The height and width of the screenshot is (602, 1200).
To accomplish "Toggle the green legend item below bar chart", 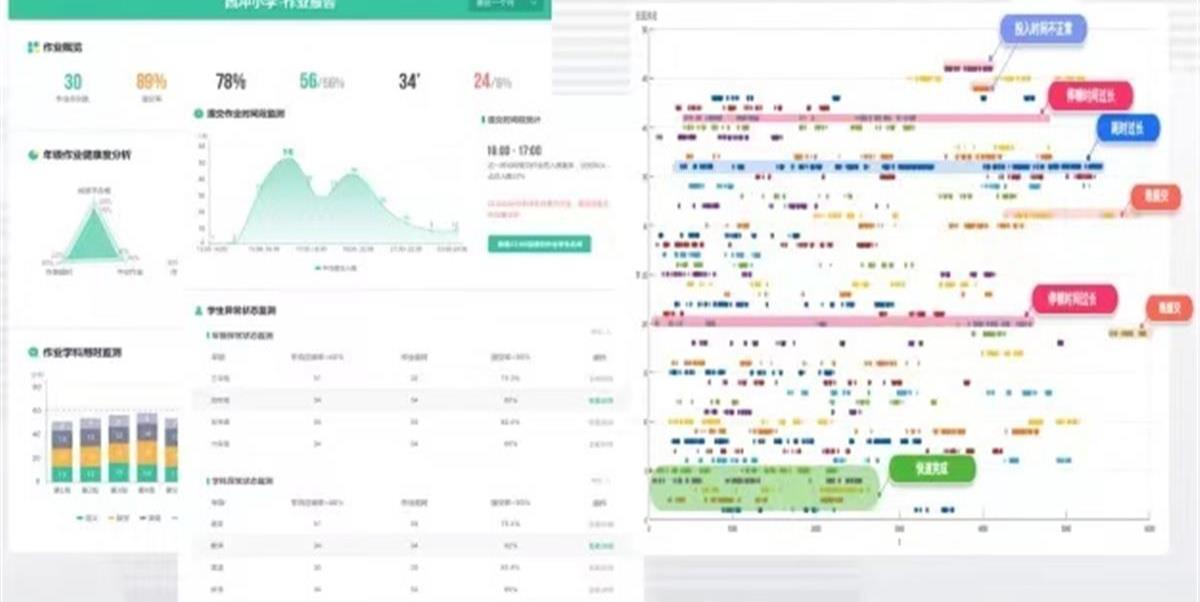I will [x=87, y=517].
